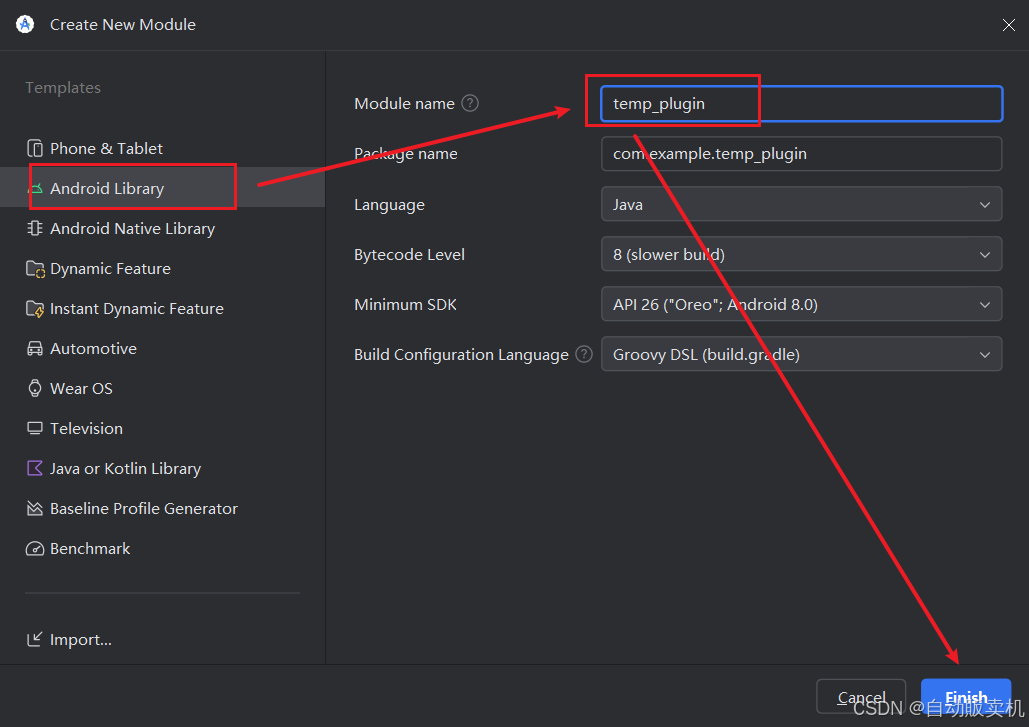Click the Instant Dynamic Feature icon

(x=35, y=309)
